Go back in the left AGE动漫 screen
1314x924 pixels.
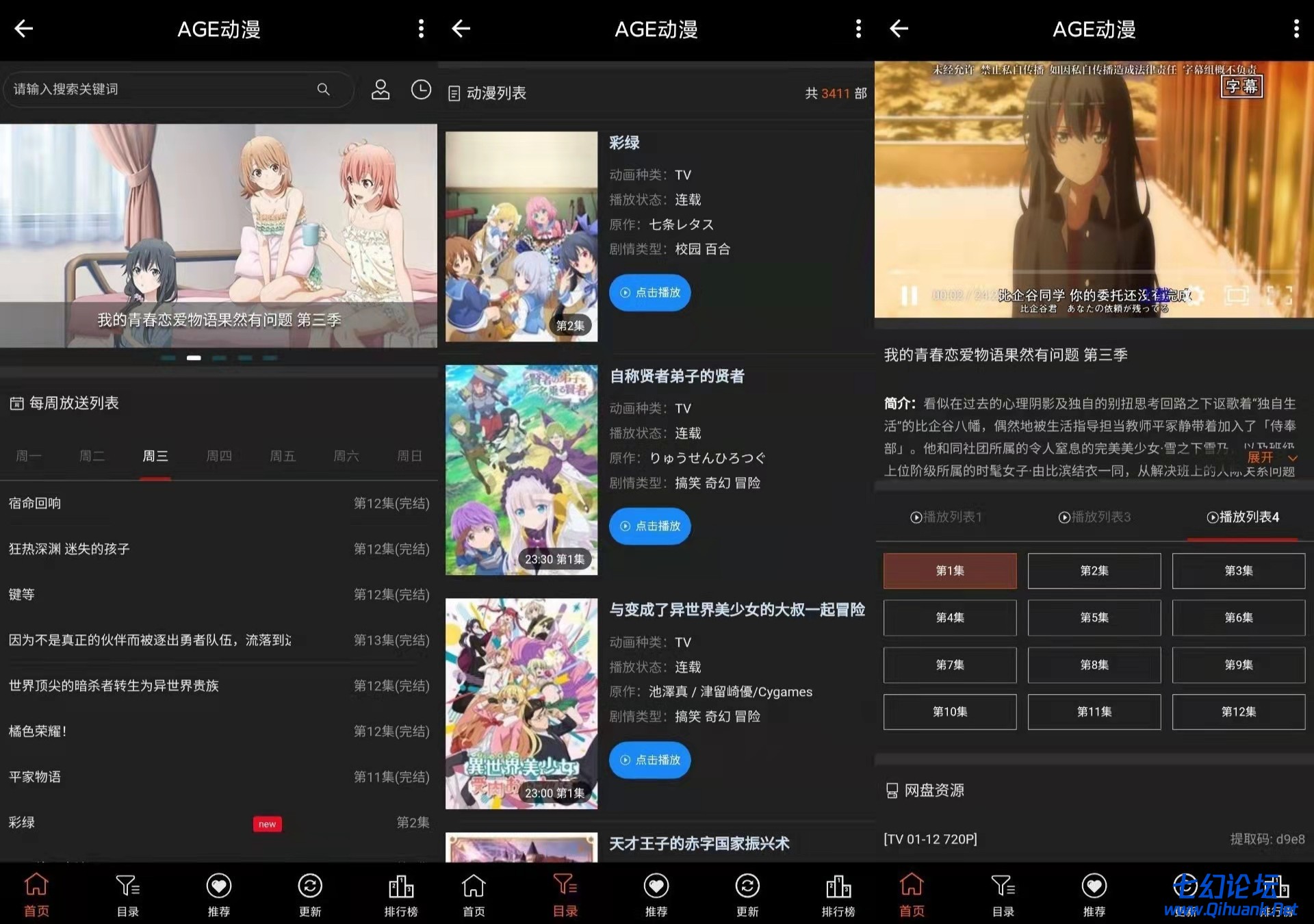[24, 29]
